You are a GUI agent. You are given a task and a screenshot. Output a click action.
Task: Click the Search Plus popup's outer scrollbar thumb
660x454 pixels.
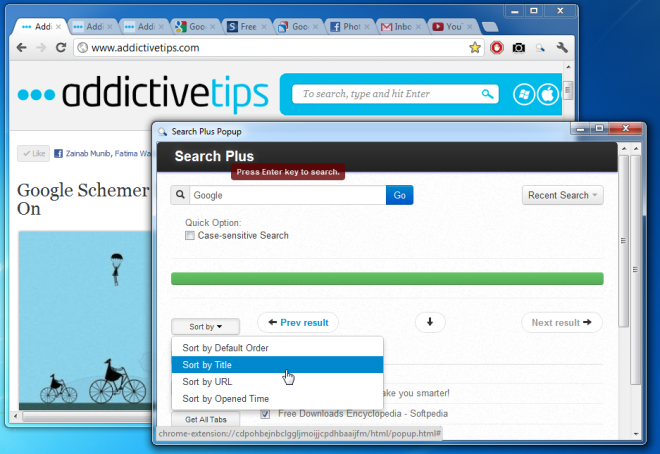click(x=636, y=269)
